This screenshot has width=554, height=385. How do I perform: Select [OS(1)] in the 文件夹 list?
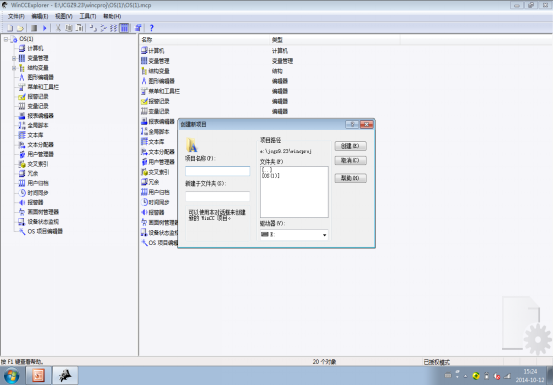tap(271, 176)
